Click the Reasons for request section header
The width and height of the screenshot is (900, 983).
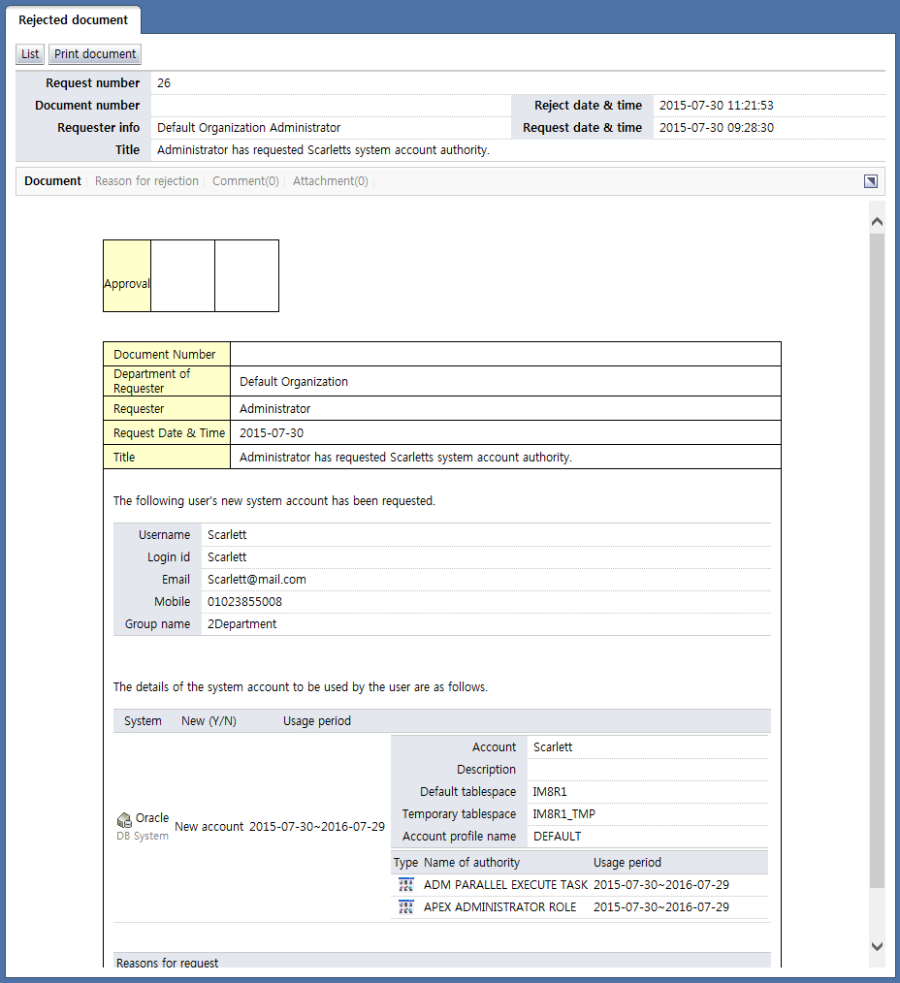click(x=167, y=962)
